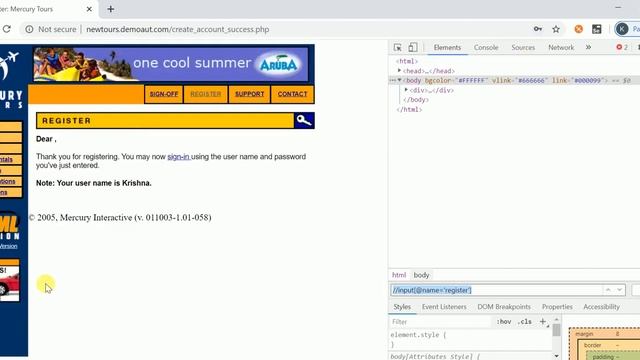This screenshot has width=640, height=360.
Task: Click the body breadcrumb
Action: (x=421, y=275)
